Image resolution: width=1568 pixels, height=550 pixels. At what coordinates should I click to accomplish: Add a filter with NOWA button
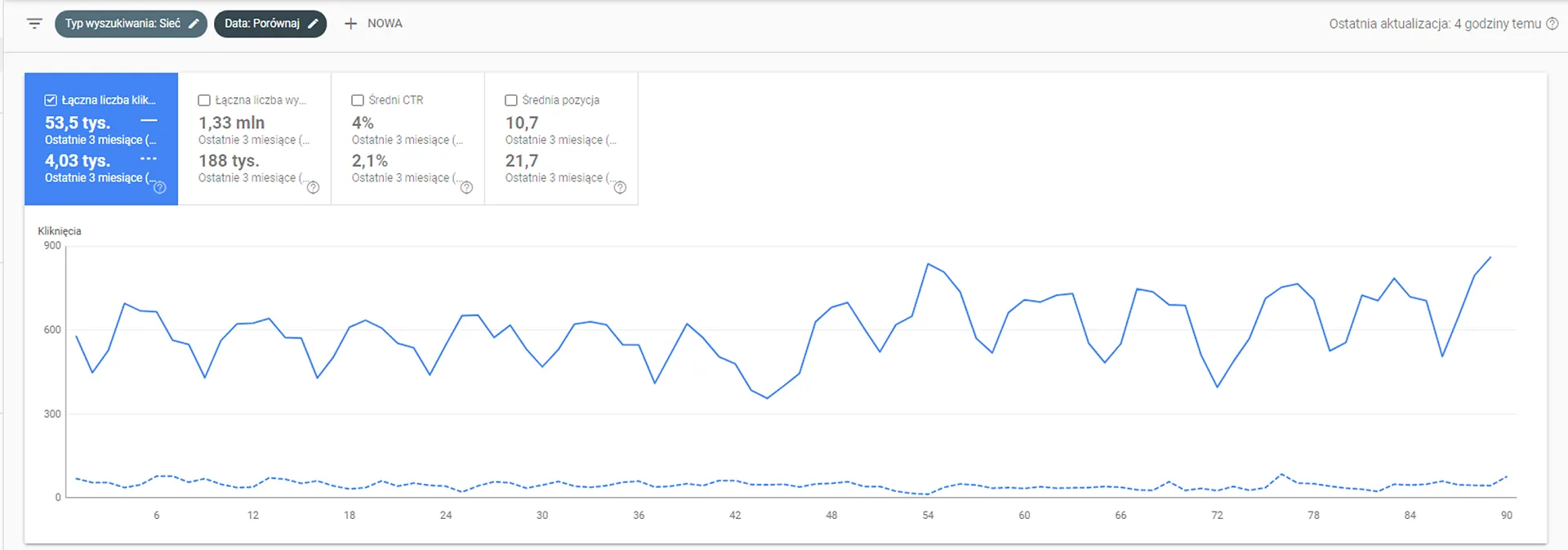click(373, 24)
